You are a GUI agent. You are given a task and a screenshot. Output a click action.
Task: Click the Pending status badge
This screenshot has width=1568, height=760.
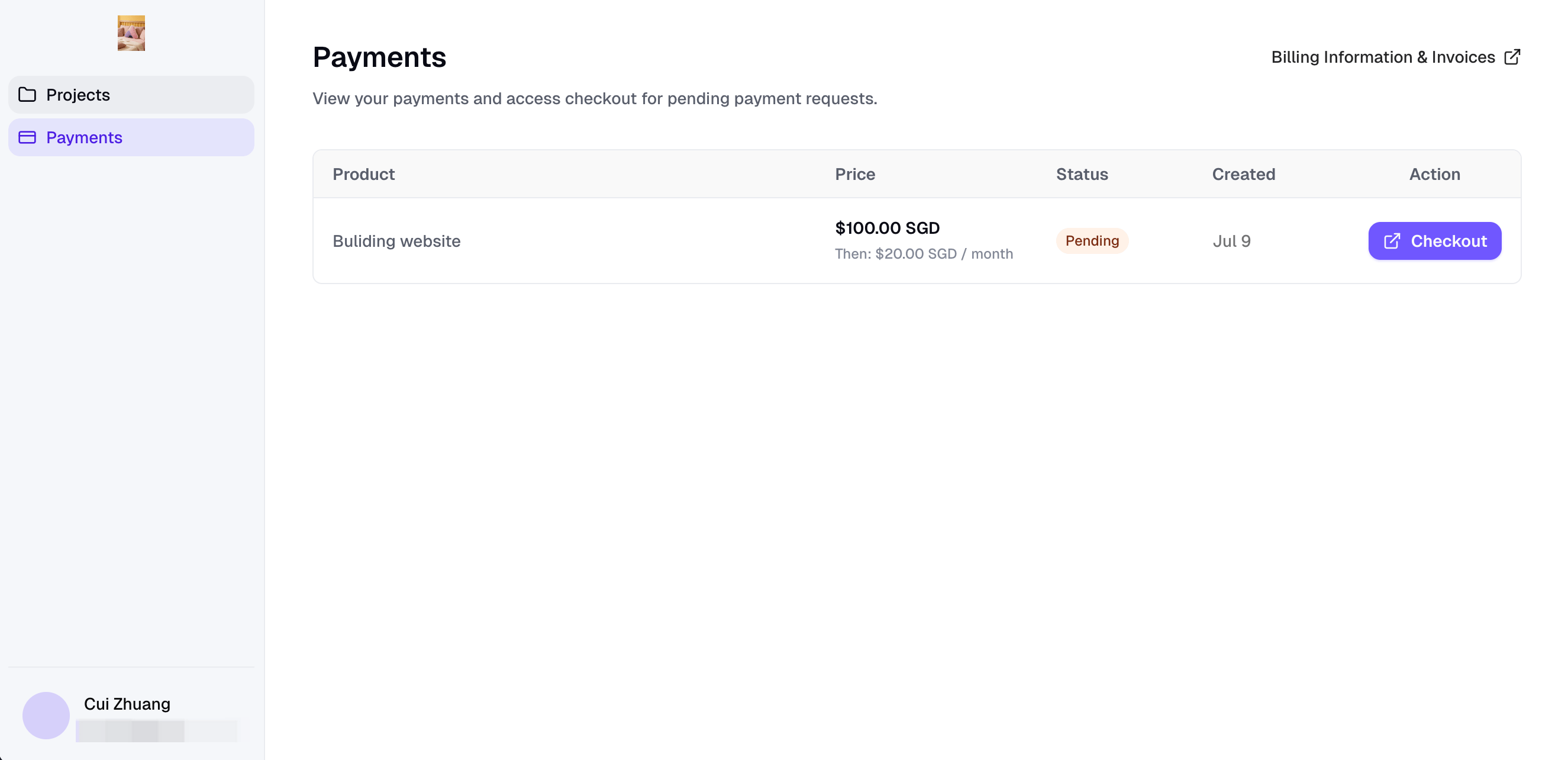1092,241
